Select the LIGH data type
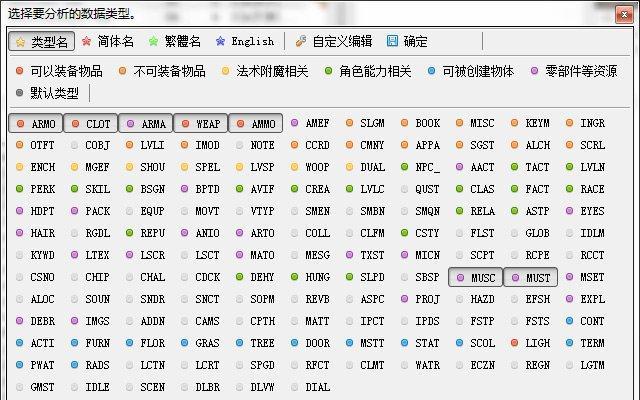640x400 pixels. pyautogui.click(x=531, y=344)
